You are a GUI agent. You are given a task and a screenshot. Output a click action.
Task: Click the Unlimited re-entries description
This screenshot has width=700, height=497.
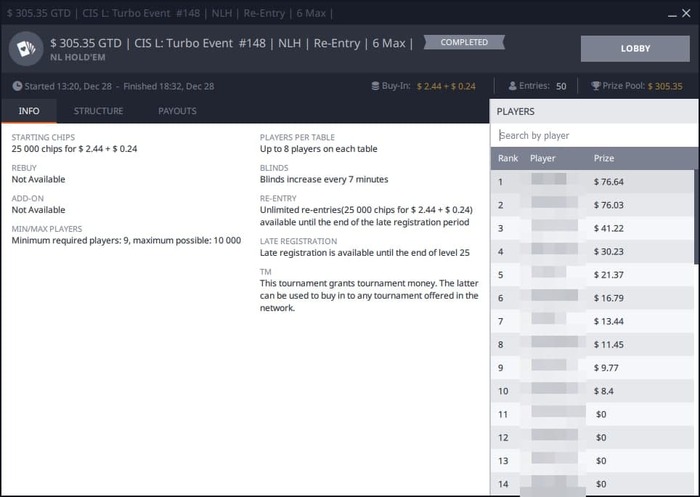tap(366, 216)
